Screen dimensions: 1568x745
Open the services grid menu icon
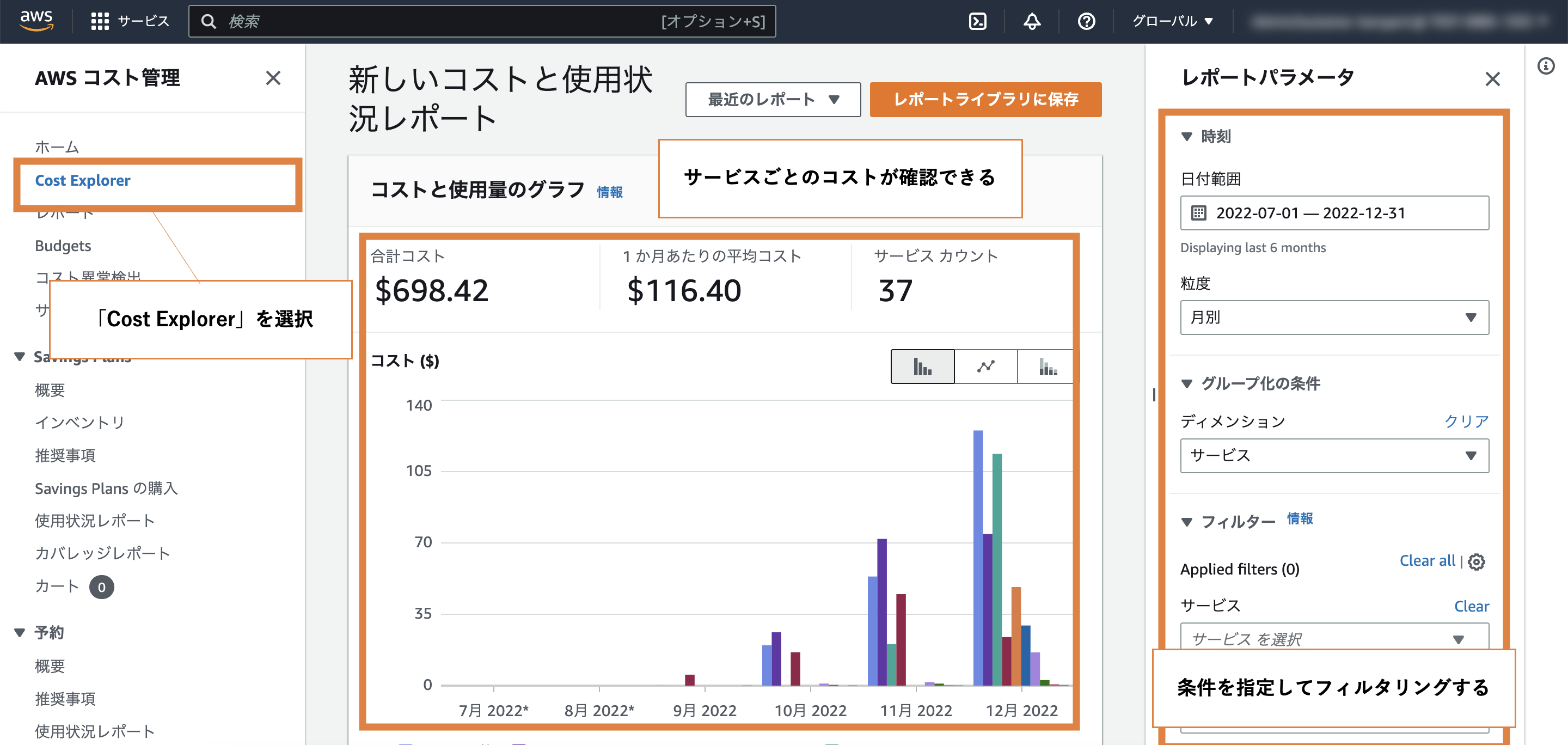pos(100,21)
